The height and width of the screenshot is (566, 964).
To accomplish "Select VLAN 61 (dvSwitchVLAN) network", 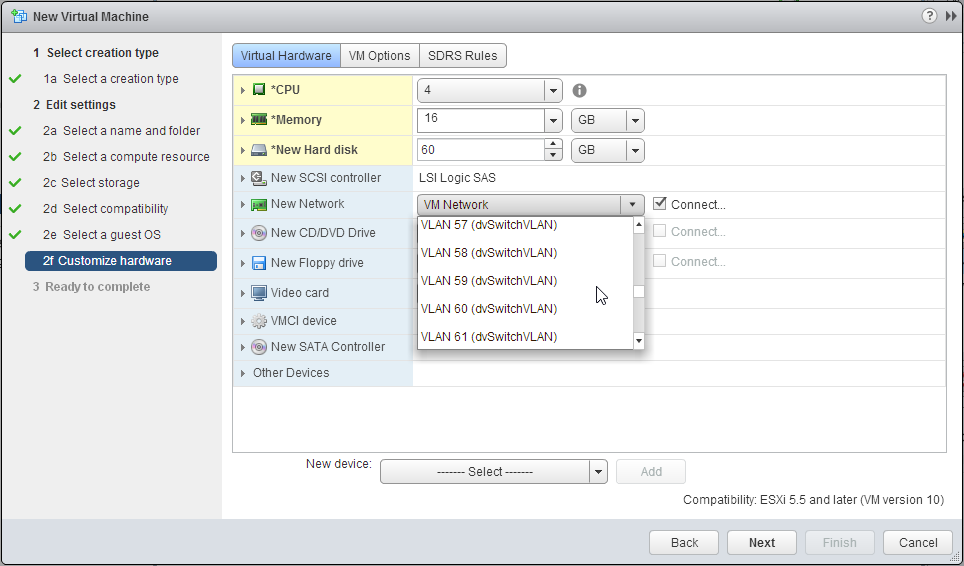I will click(x=525, y=337).
